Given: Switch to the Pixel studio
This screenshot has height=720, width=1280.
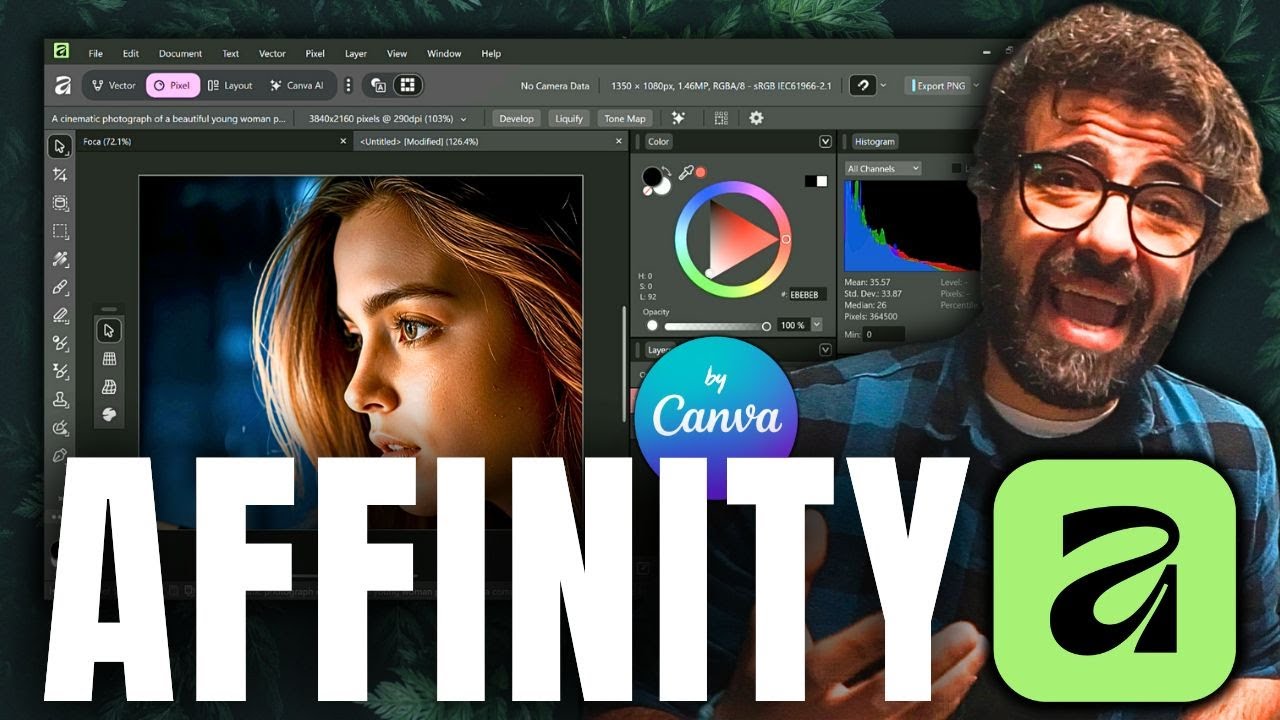Looking at the screenshot, I should 172,86.
